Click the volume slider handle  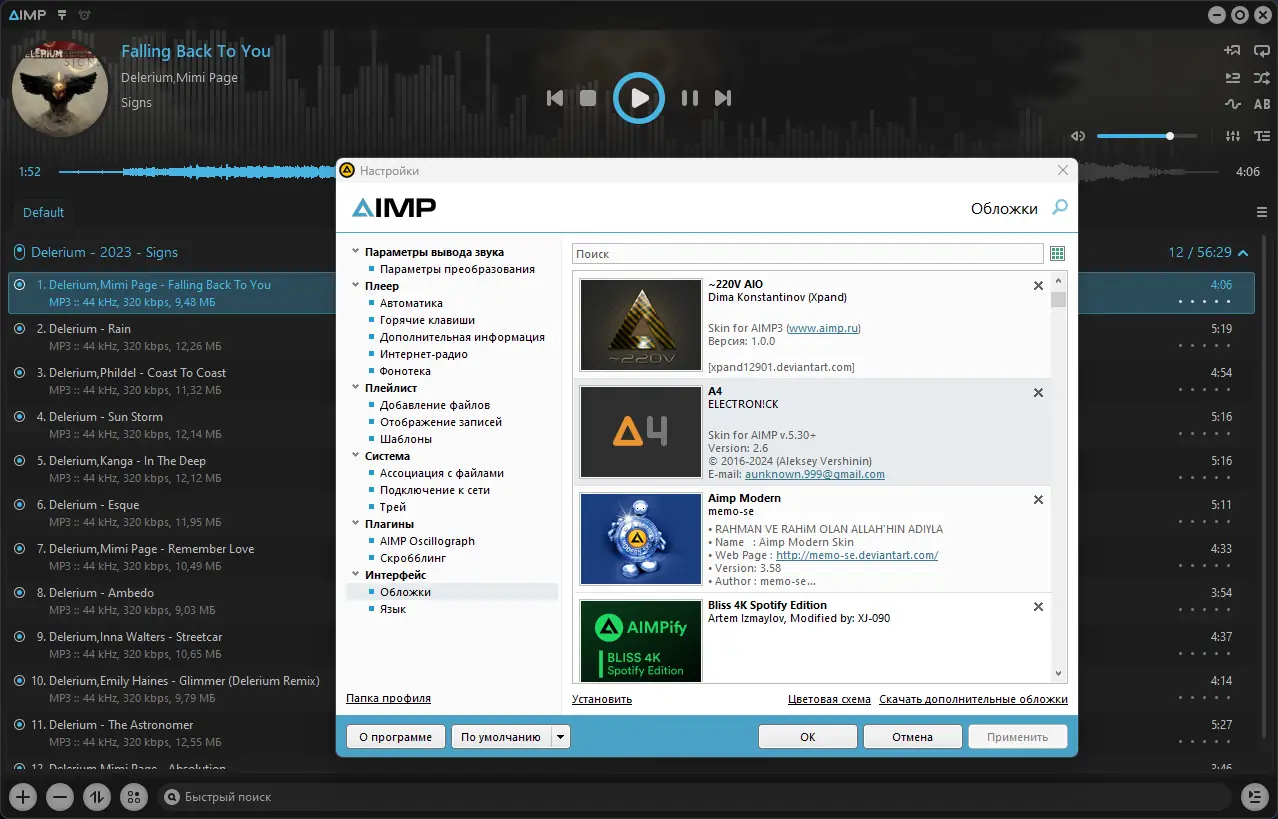1169,136
